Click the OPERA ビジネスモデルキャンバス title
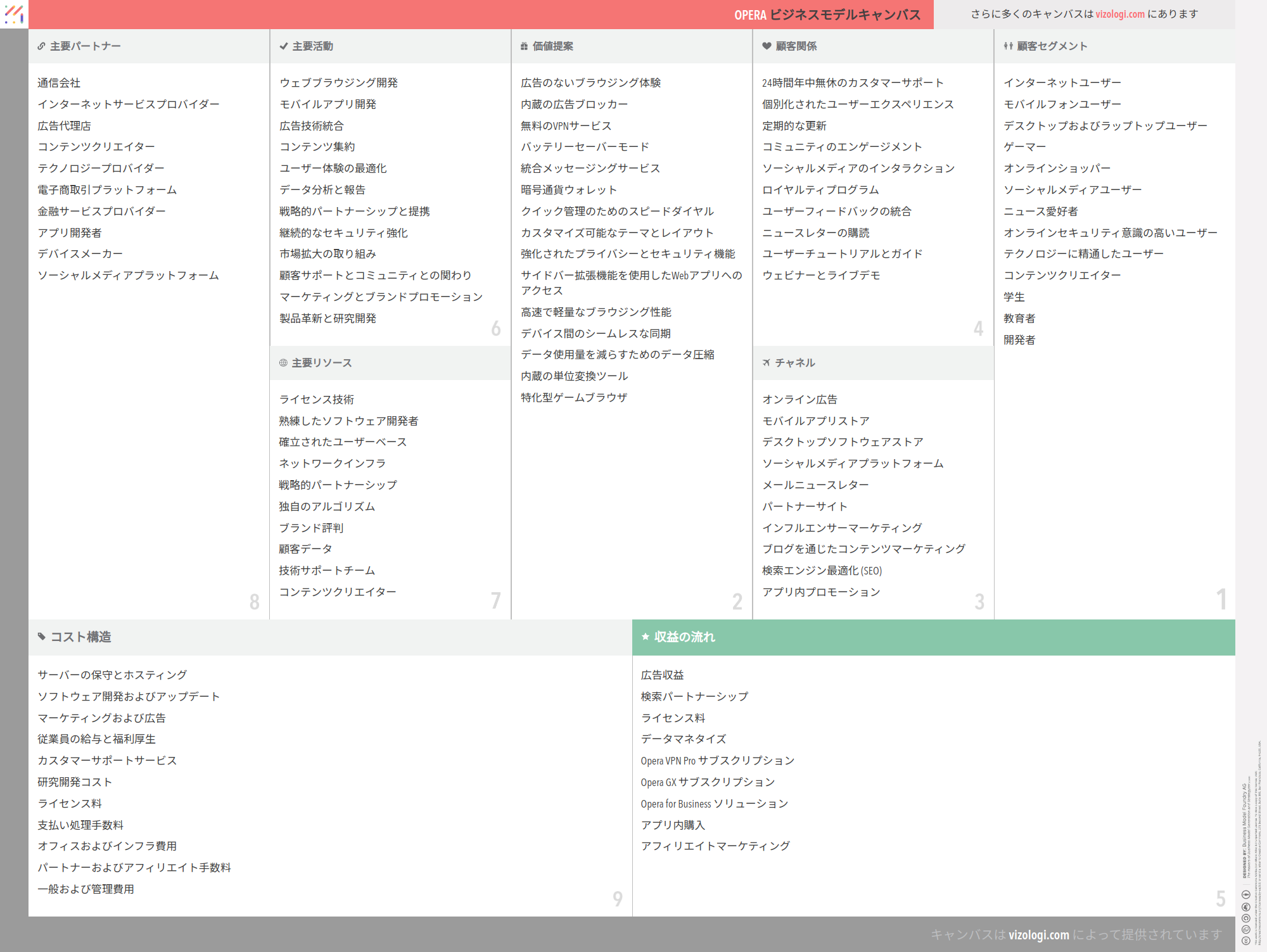 (x=827, y=15)
